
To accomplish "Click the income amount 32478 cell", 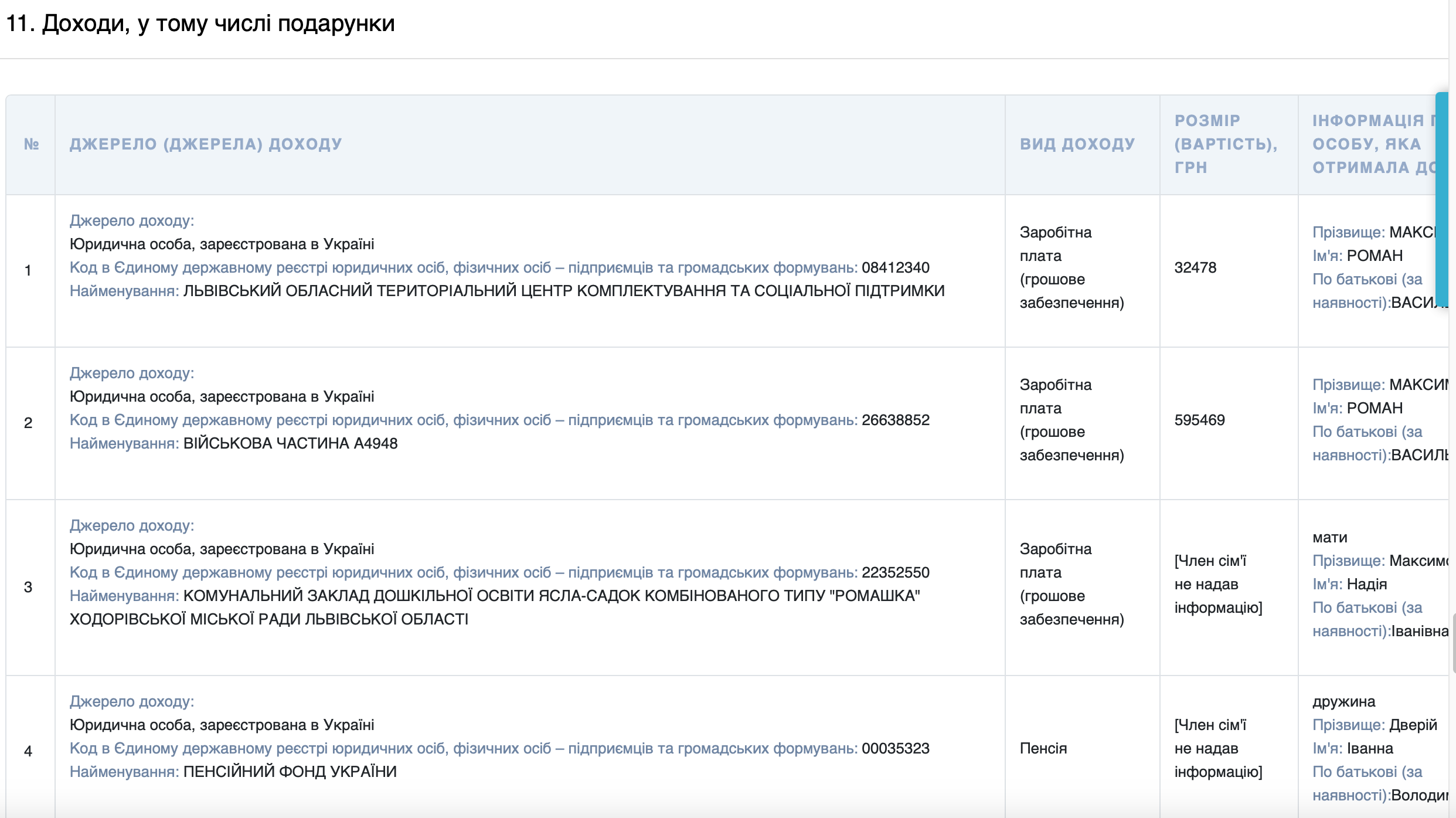I will click(1195, 268).
